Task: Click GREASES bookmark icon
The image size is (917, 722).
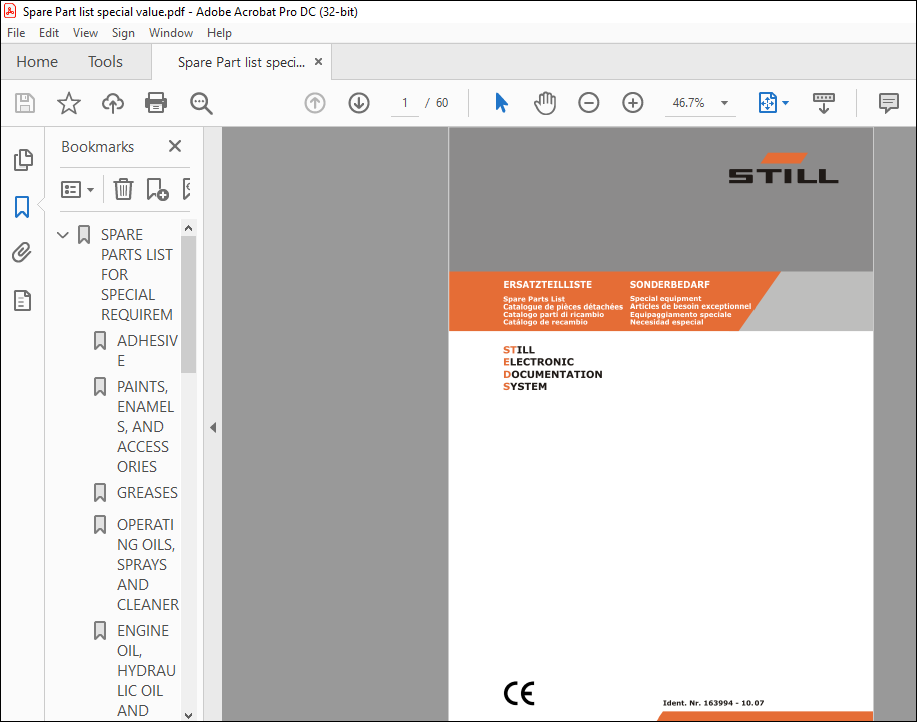Action: coord(100,492)
